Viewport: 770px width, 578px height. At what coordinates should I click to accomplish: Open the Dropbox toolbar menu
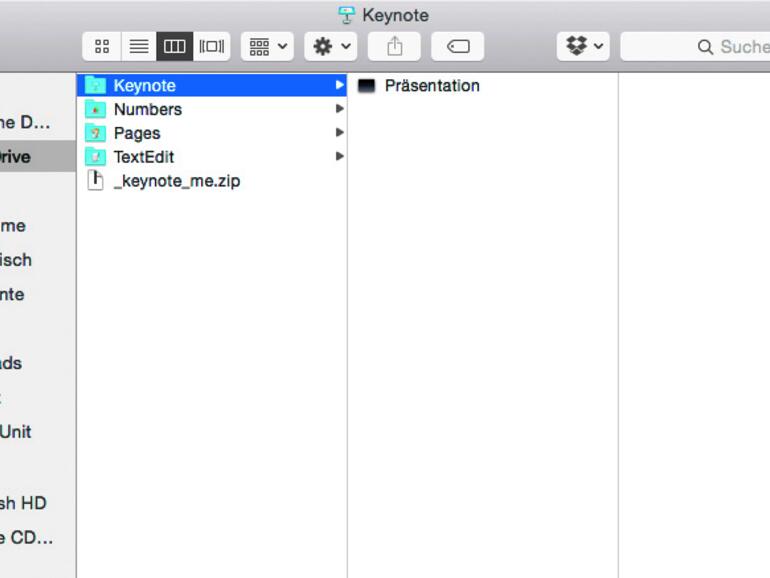click(x=583, y=47)
